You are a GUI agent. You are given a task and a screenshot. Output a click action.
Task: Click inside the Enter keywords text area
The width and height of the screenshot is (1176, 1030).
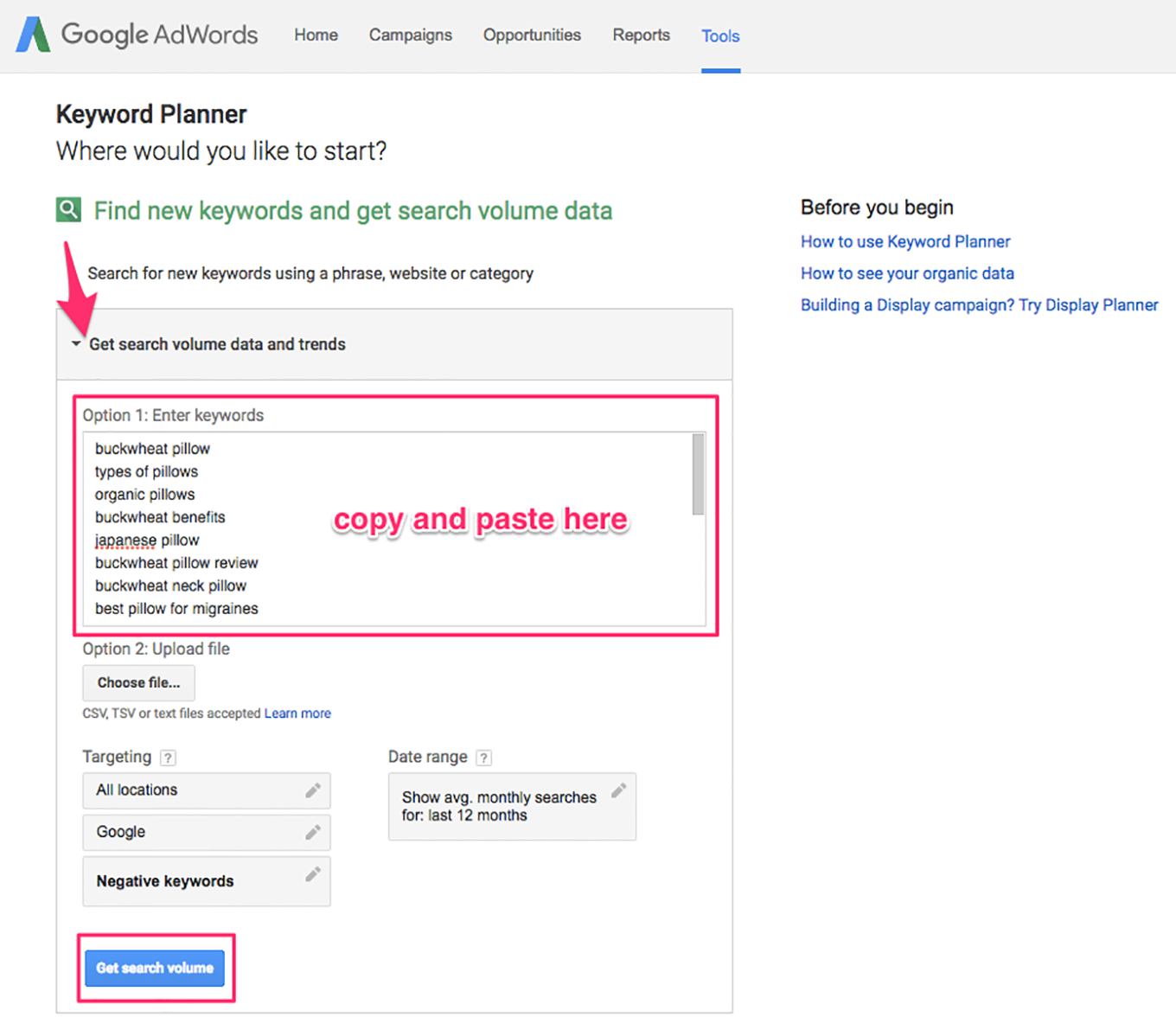point(394,528)
